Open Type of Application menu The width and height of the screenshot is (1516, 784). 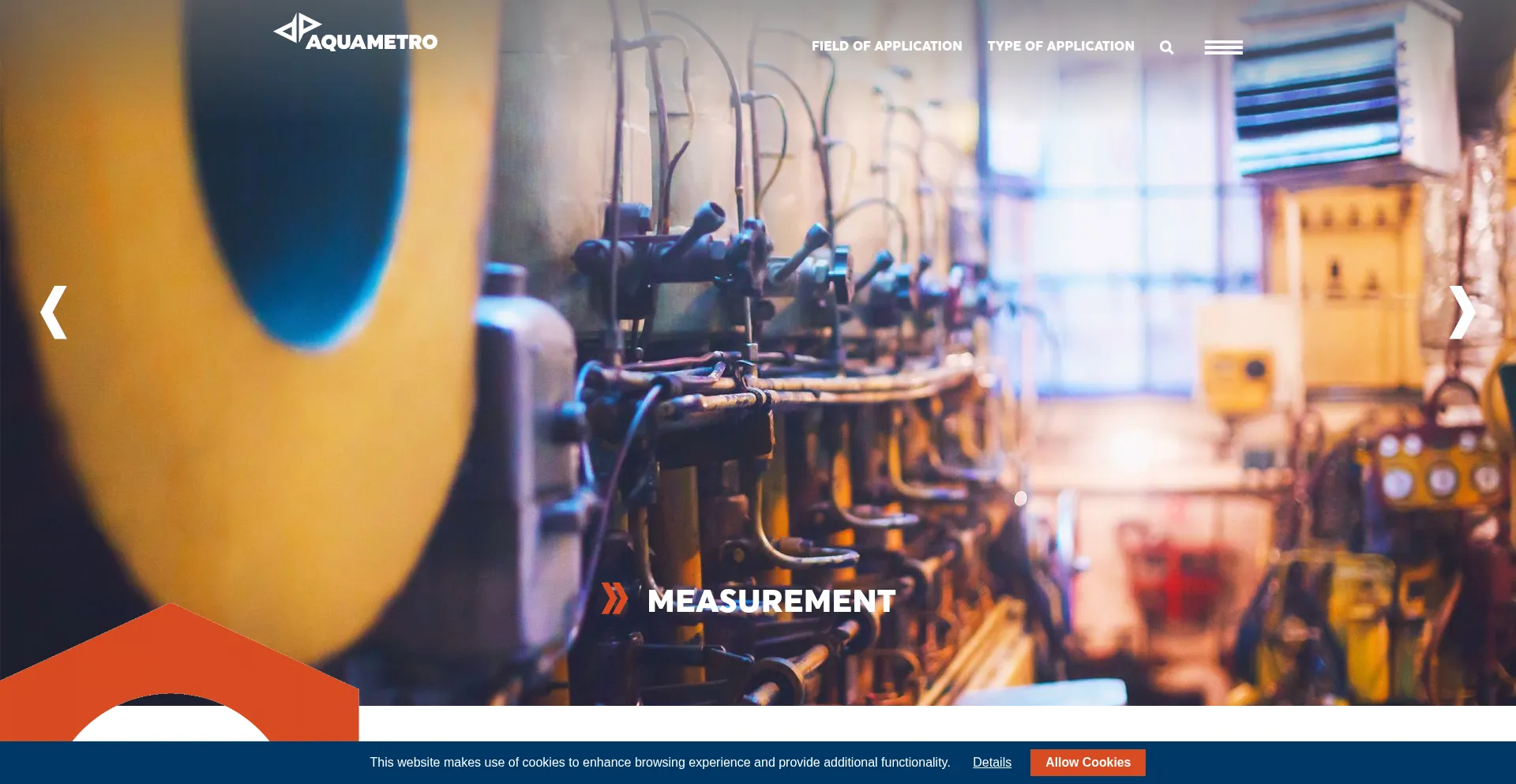tap(1060, 47)
